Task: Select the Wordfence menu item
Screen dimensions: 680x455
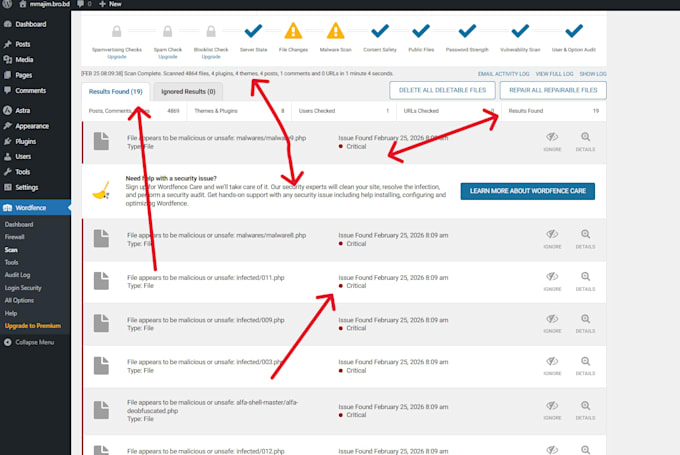Action: coord(35,208)
